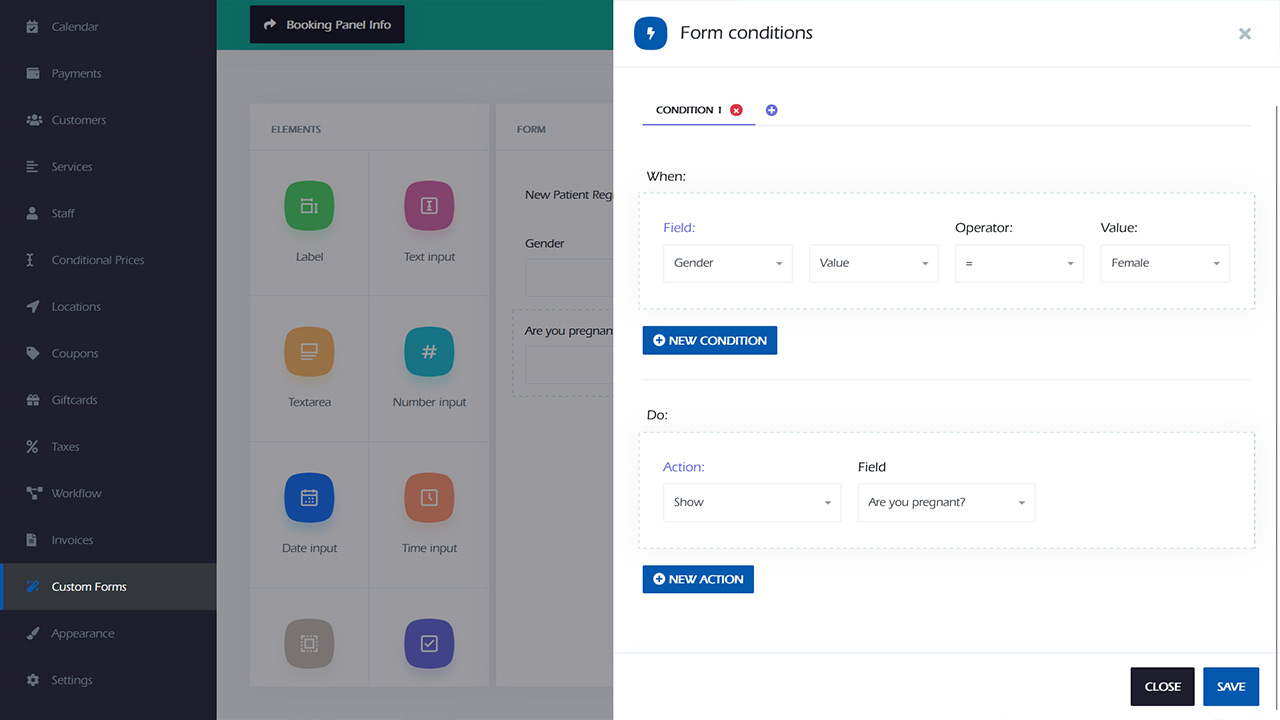Expand the 'Are you pregnant?' field dropdown

tap(946, 502)
